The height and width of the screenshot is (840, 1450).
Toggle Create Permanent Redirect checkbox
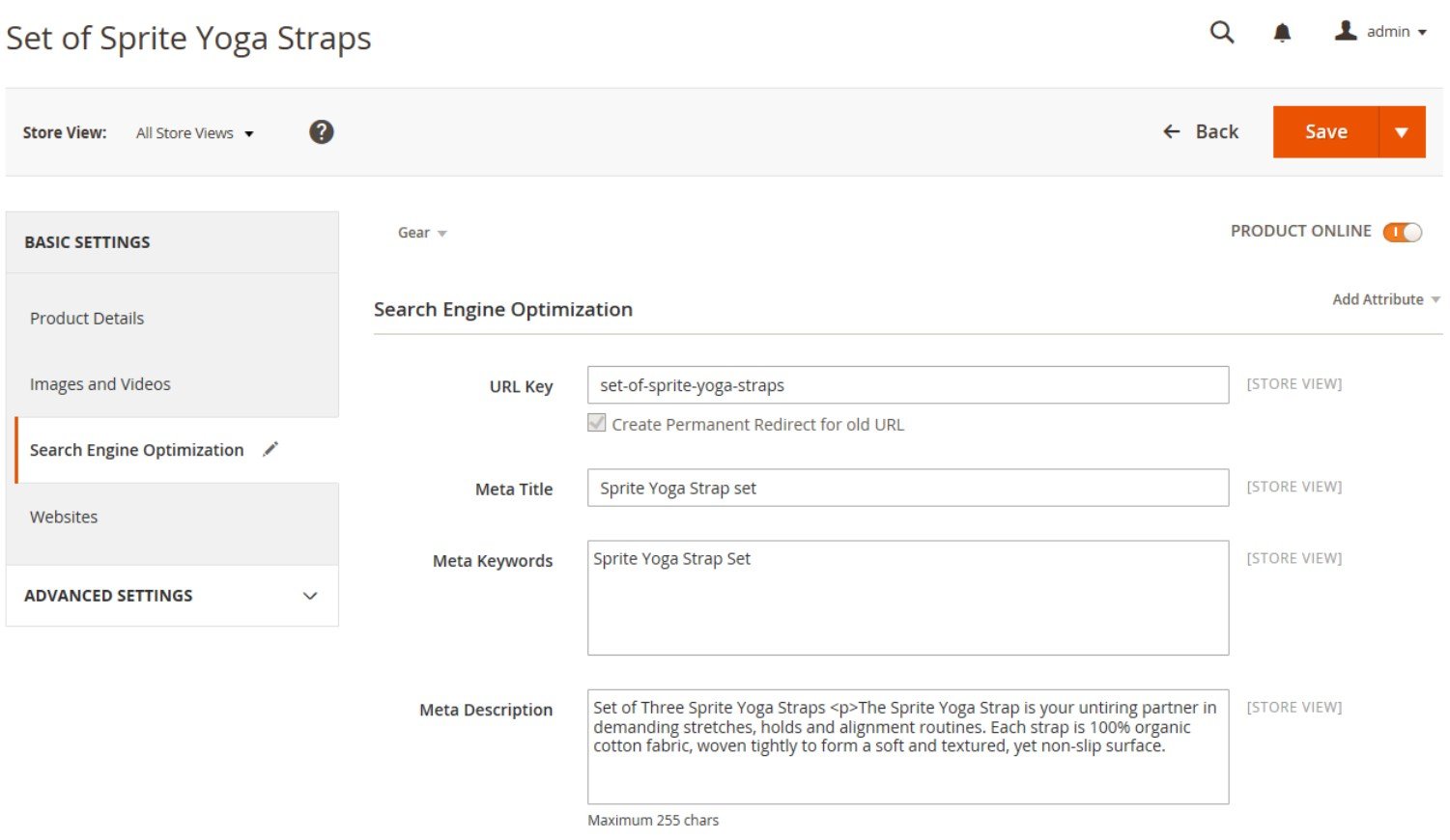pyautogui.click(x=597, y=423)
